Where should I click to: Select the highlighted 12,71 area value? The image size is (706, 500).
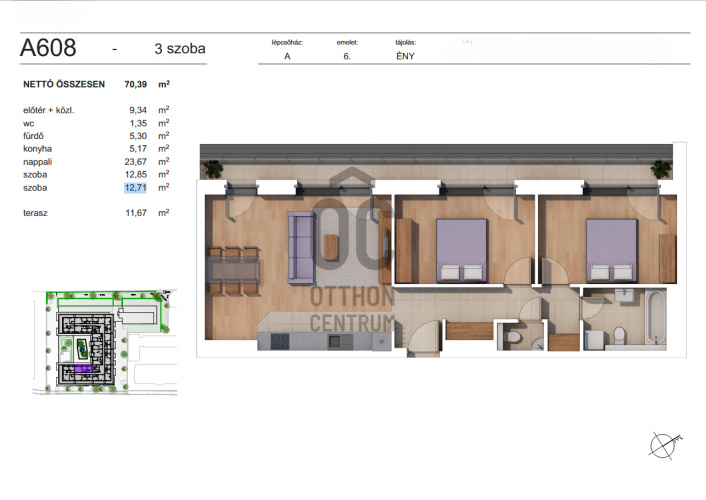click(135, 187)
